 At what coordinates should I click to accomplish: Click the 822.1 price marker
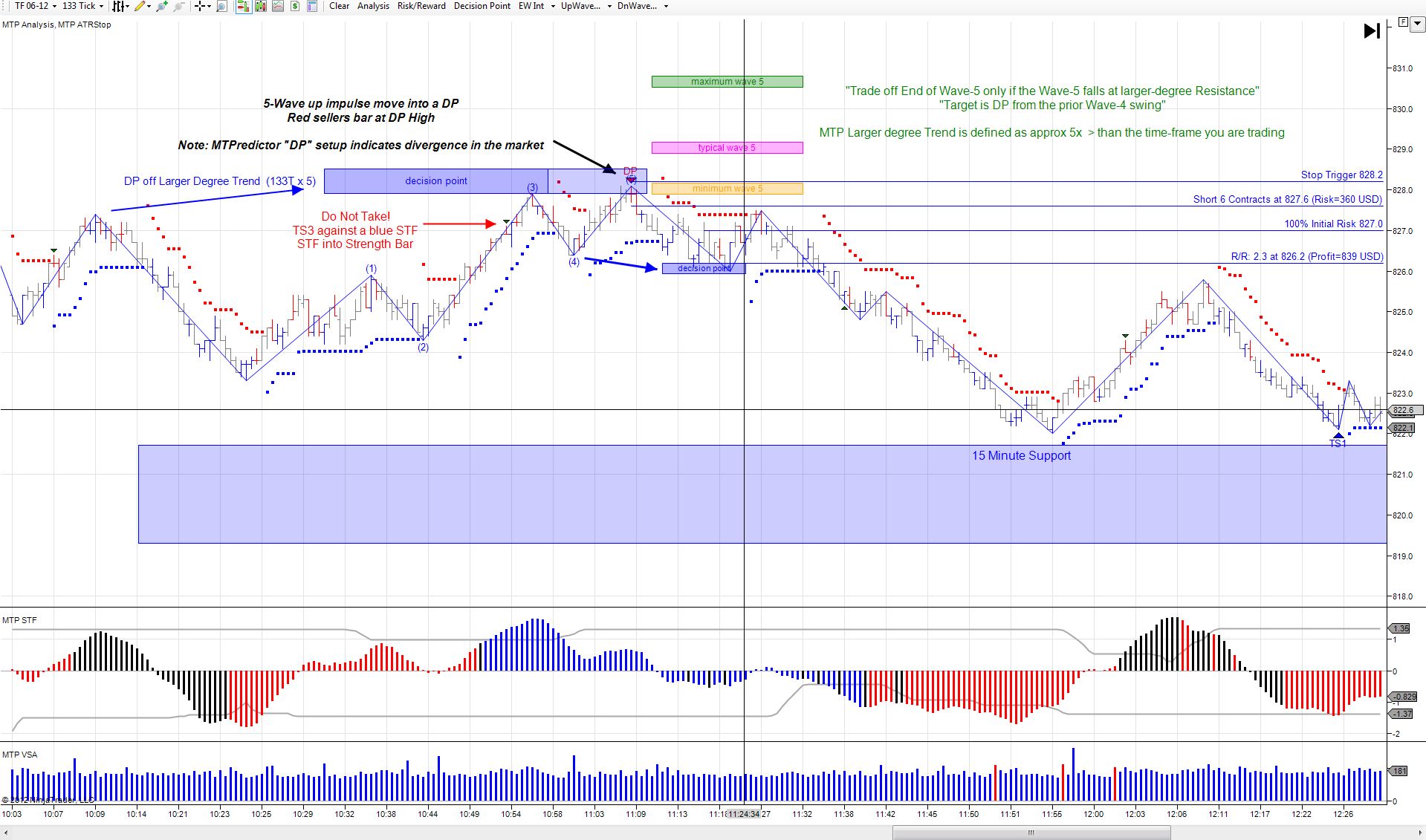coord(1402,428)
